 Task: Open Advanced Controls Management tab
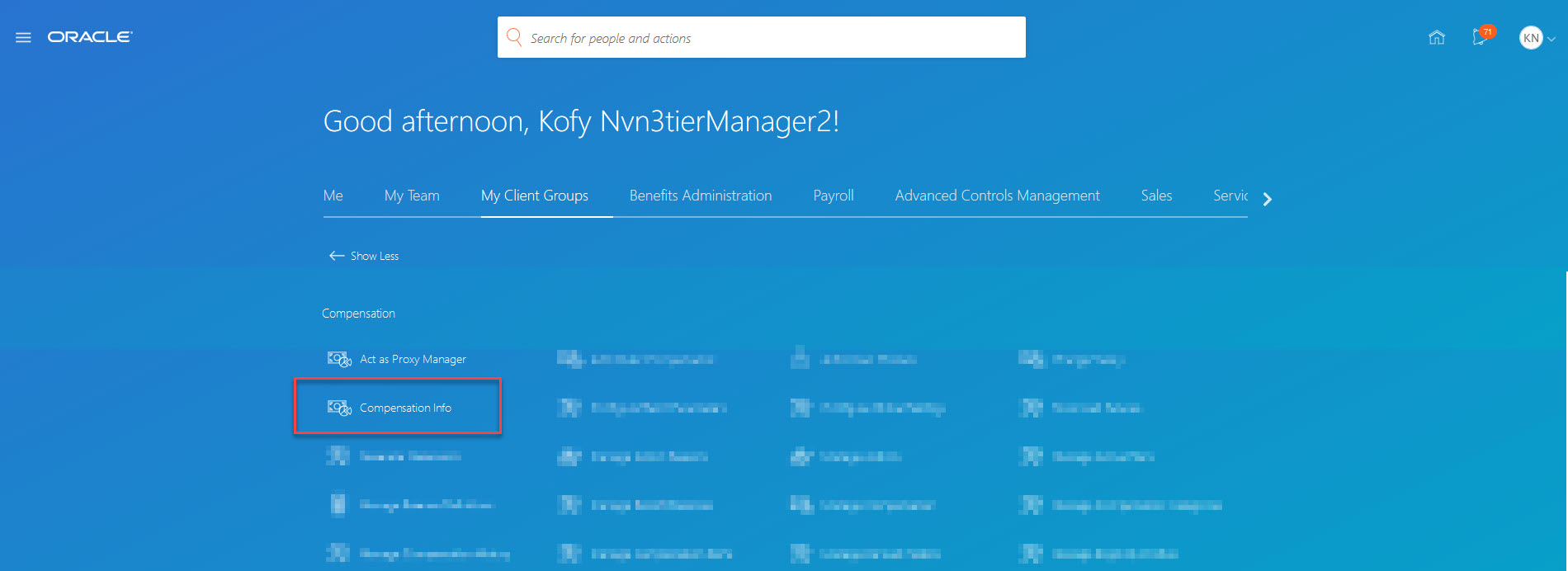997,196
